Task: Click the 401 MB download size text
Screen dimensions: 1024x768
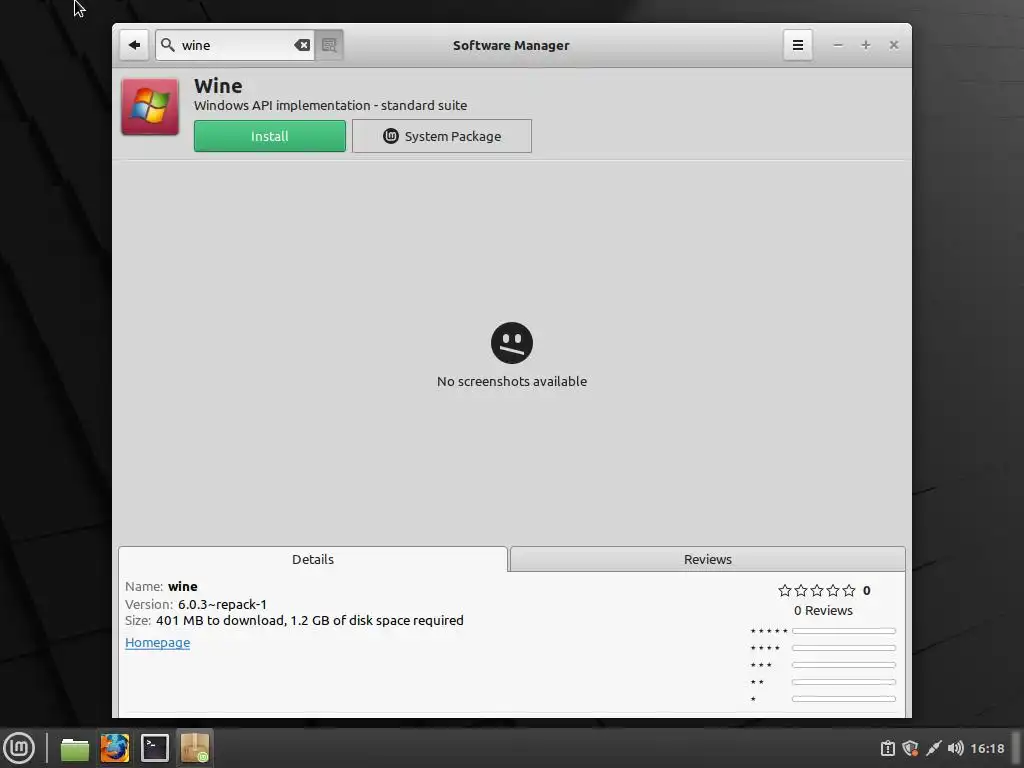Action: tap(310, 620)
